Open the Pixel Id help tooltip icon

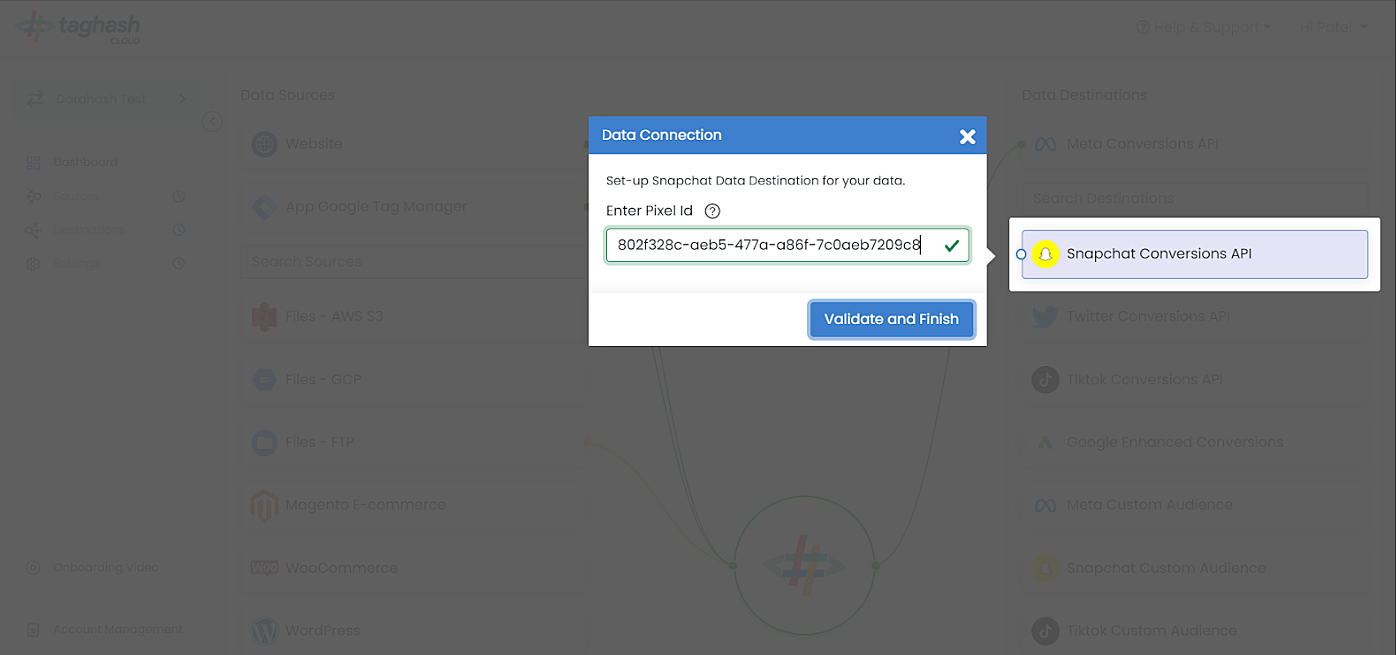pos(712,211)
